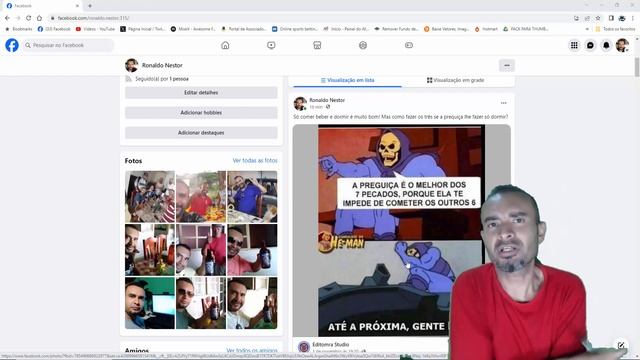Click the new message compose icon
This screenshot has height=360, width=640.
[621, 345]
